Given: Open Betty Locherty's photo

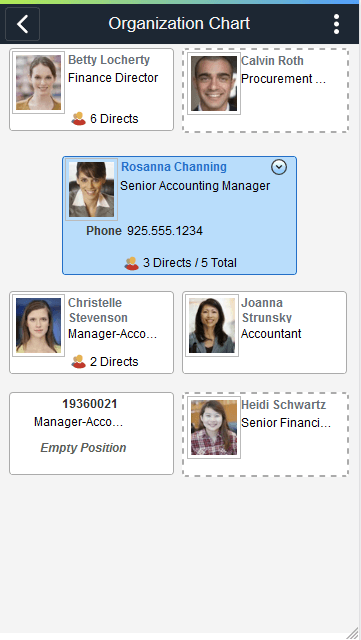Looking at the screenshot, I should (x=38, y=82).
